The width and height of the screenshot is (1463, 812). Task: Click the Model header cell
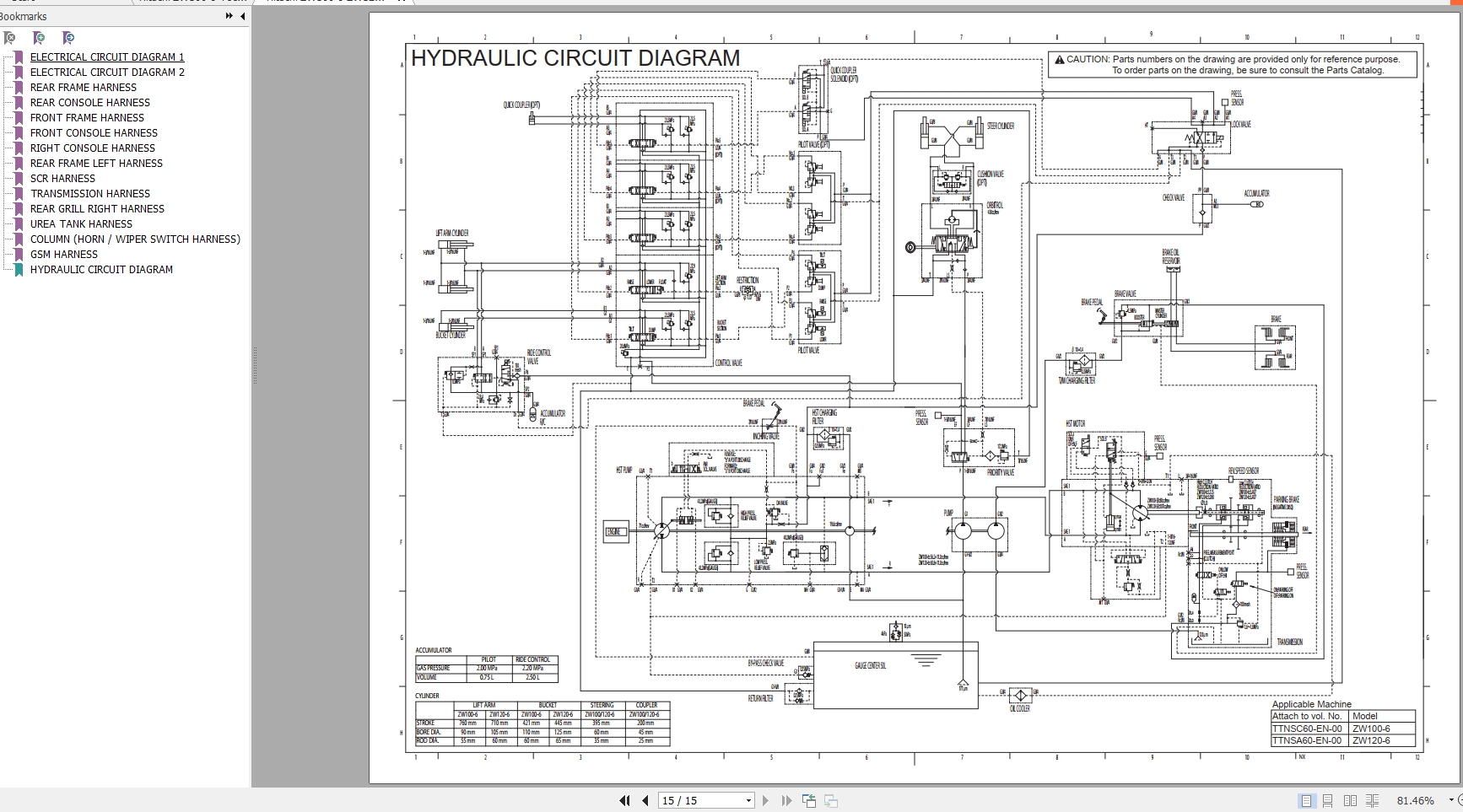tap(1382, 716)
